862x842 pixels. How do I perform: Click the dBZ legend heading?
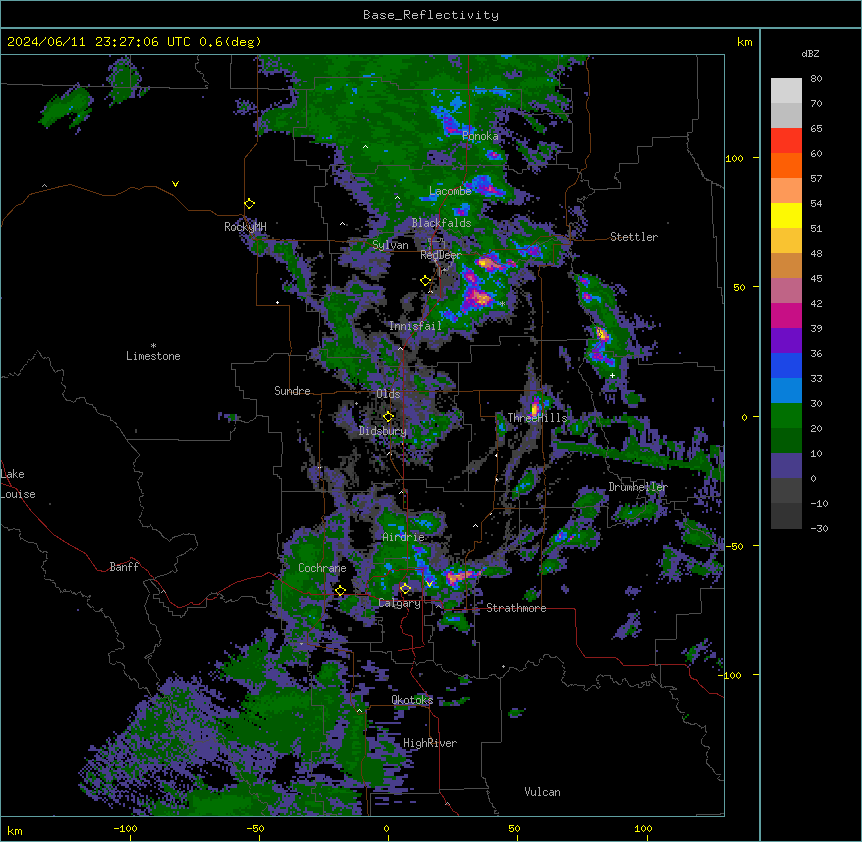810,53
